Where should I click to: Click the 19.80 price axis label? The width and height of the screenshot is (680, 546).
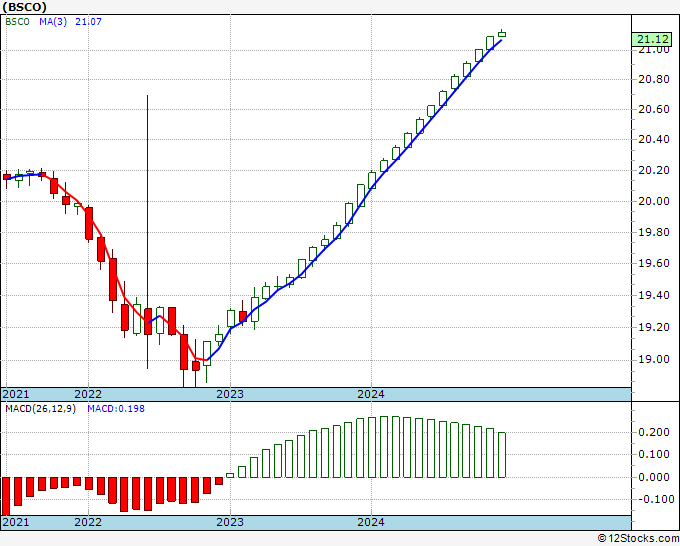[x=654, y=232]
